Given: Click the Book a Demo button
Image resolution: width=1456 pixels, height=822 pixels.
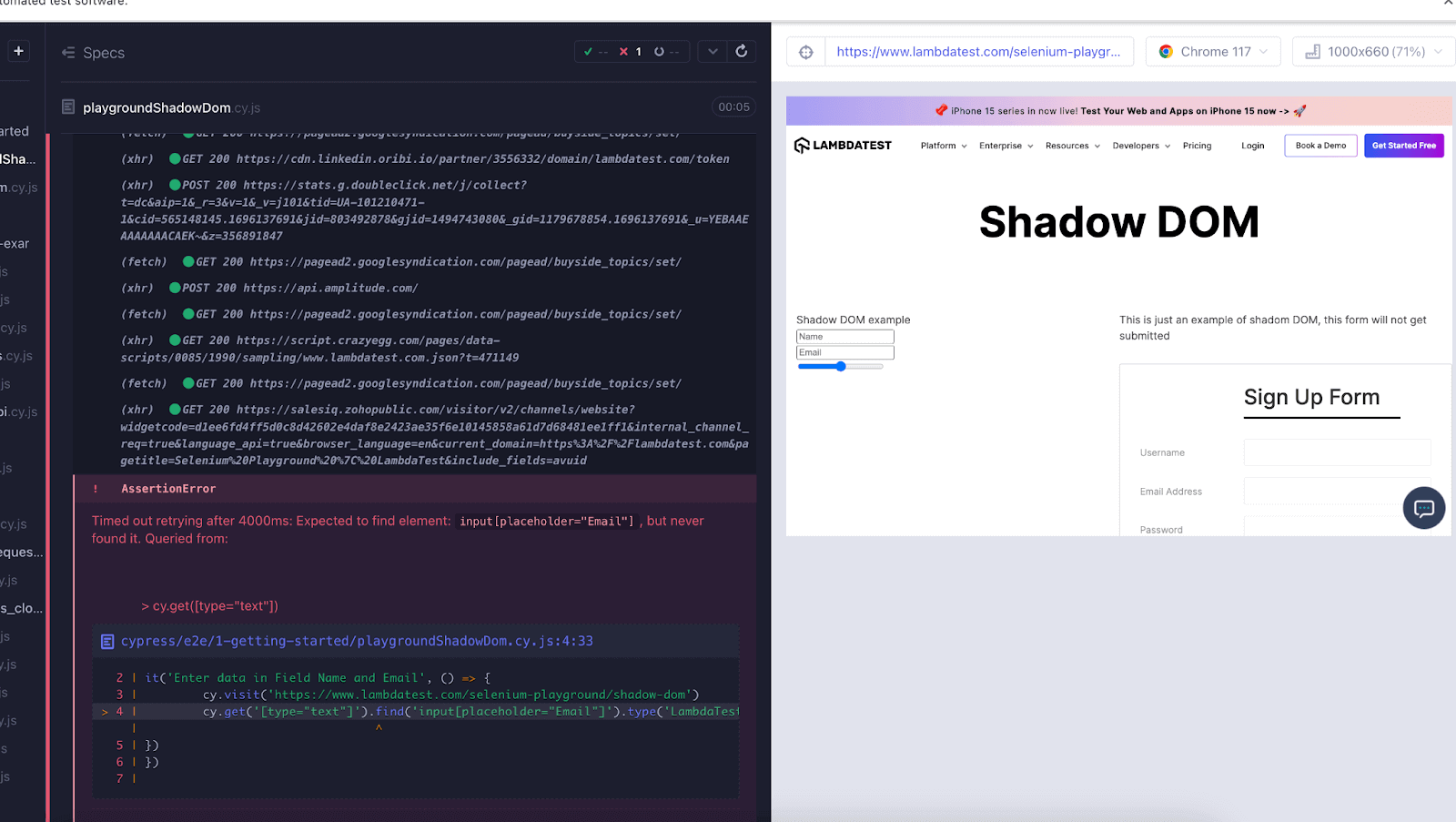Looking at the screenshot, I should (x=1320, y=146).
